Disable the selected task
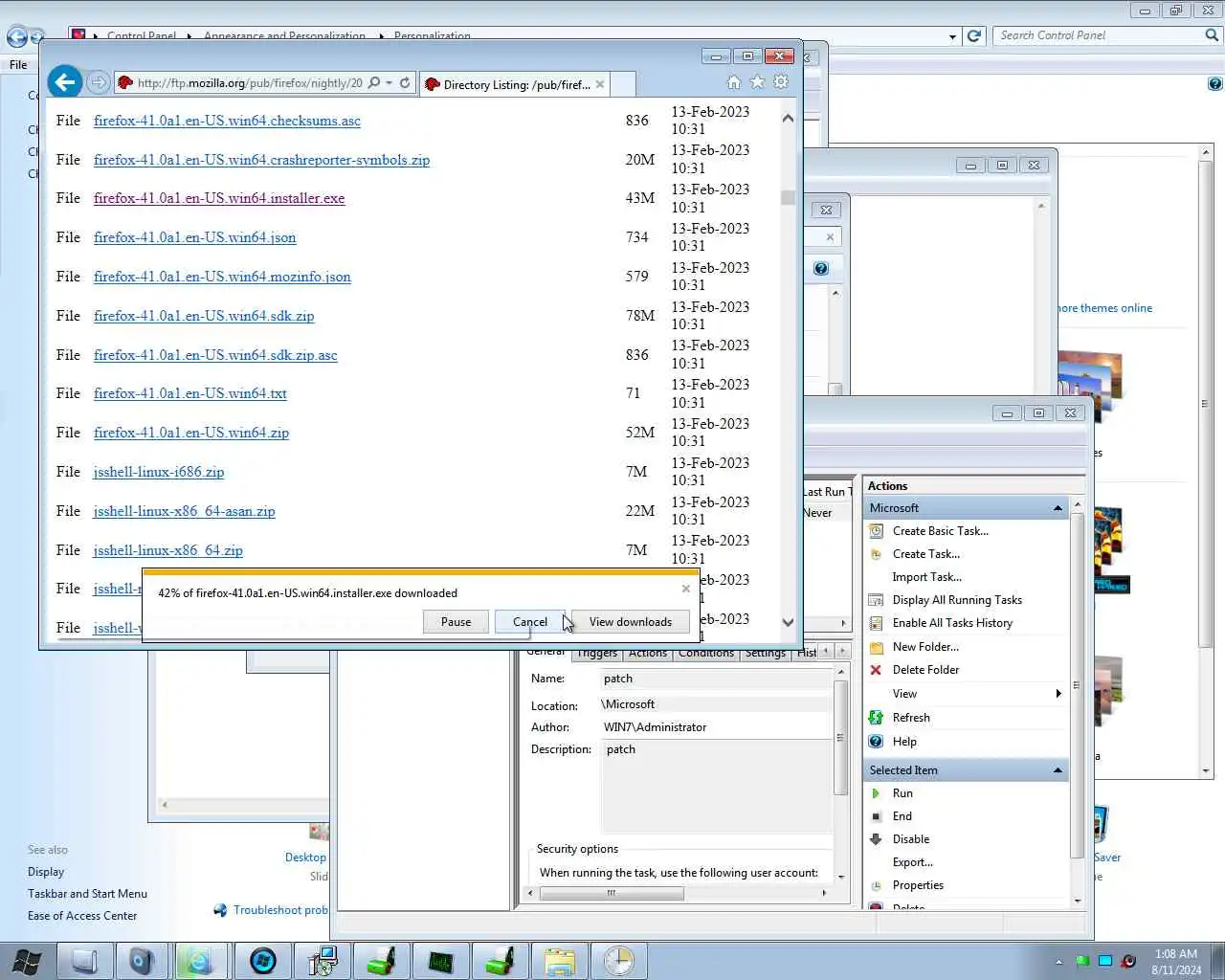 910,839
